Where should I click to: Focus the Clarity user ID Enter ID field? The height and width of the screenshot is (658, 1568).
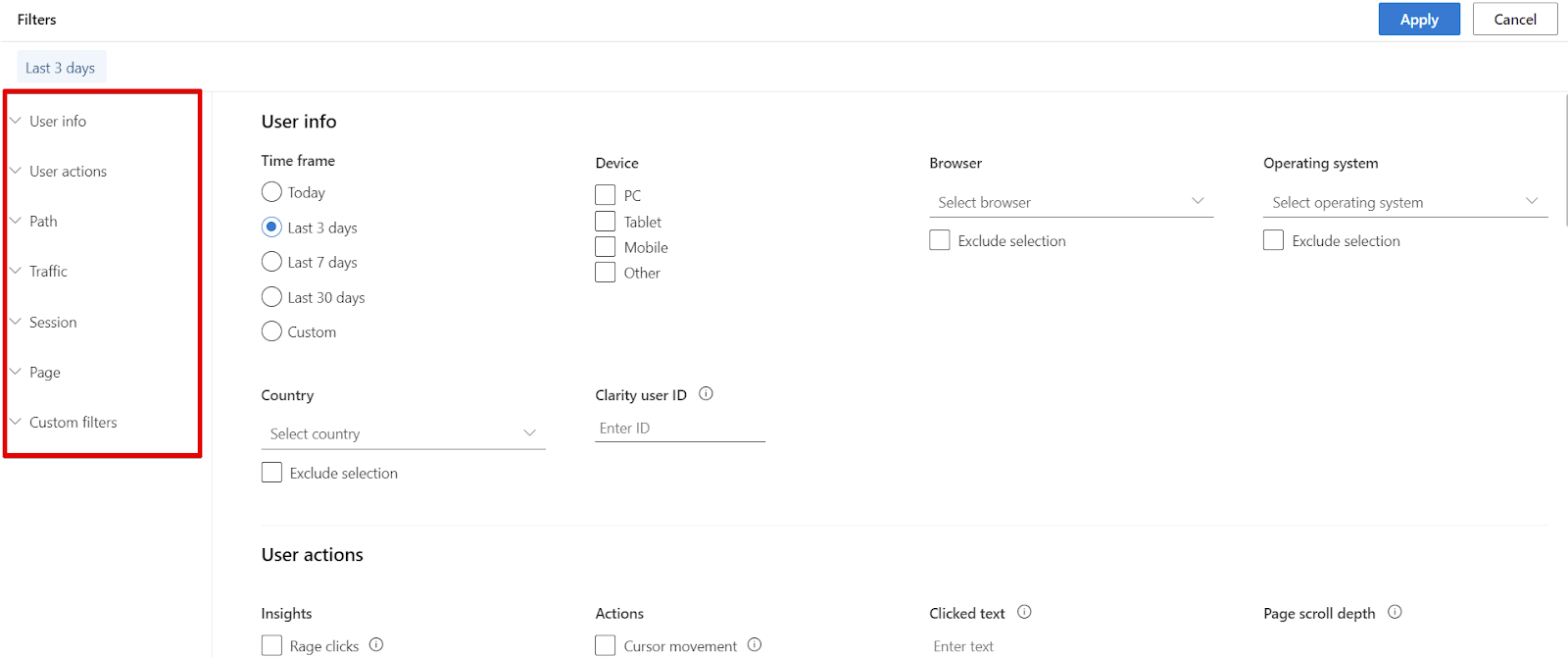(680, 429)
